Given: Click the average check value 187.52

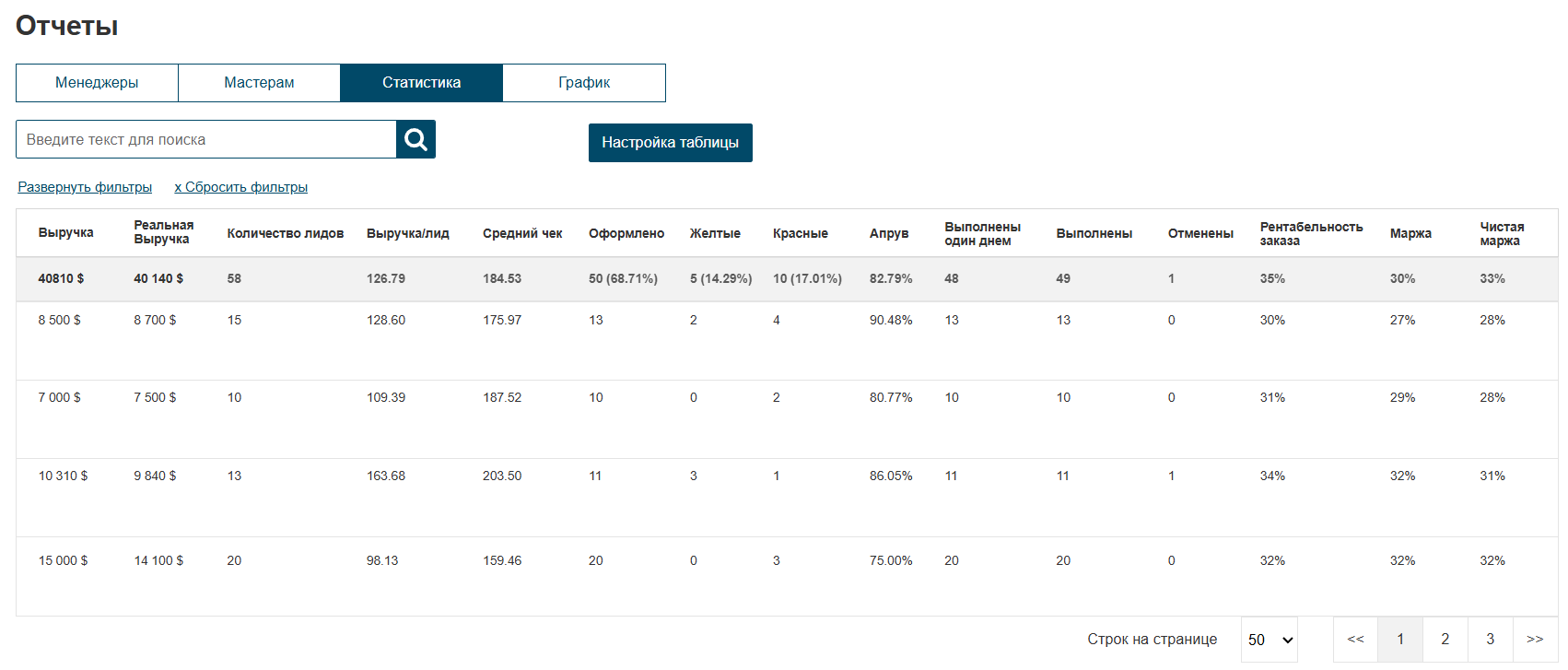Looking at the screenshot, I should (502, 397).
